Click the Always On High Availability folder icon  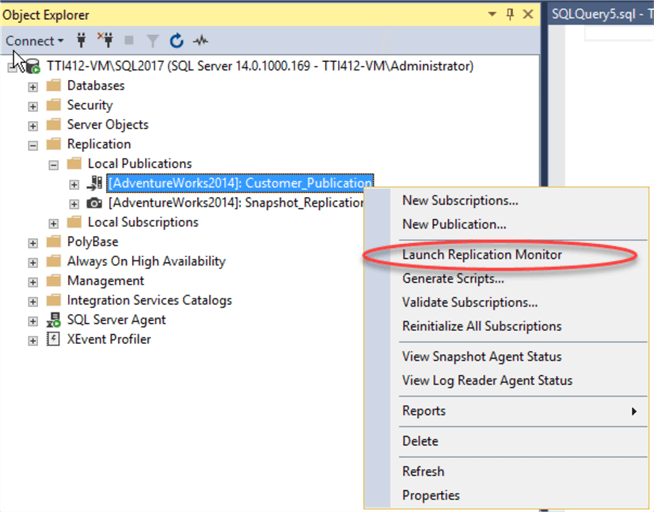53,261
